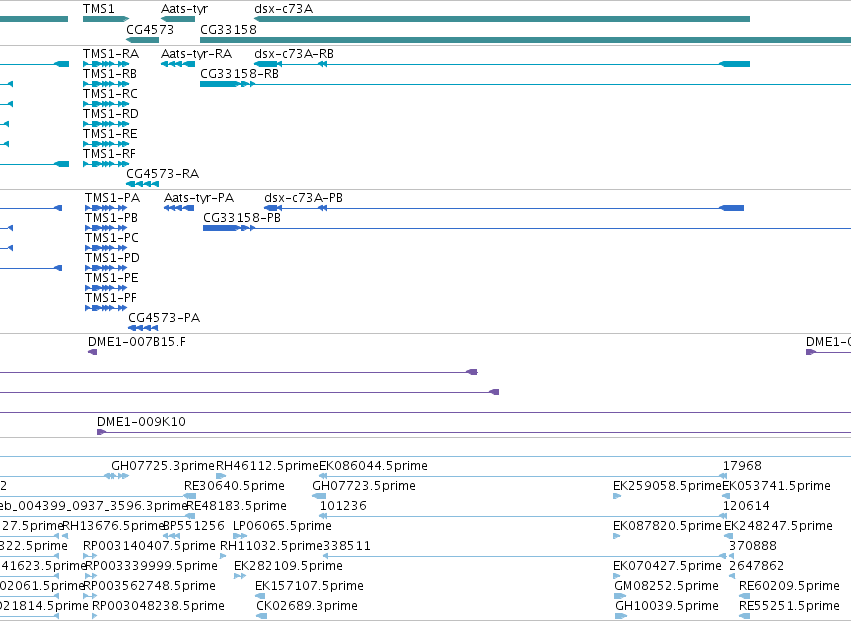Click the CG33158 gene label
851x621 pixels.
pyautogui.click(x=228, y=29)
